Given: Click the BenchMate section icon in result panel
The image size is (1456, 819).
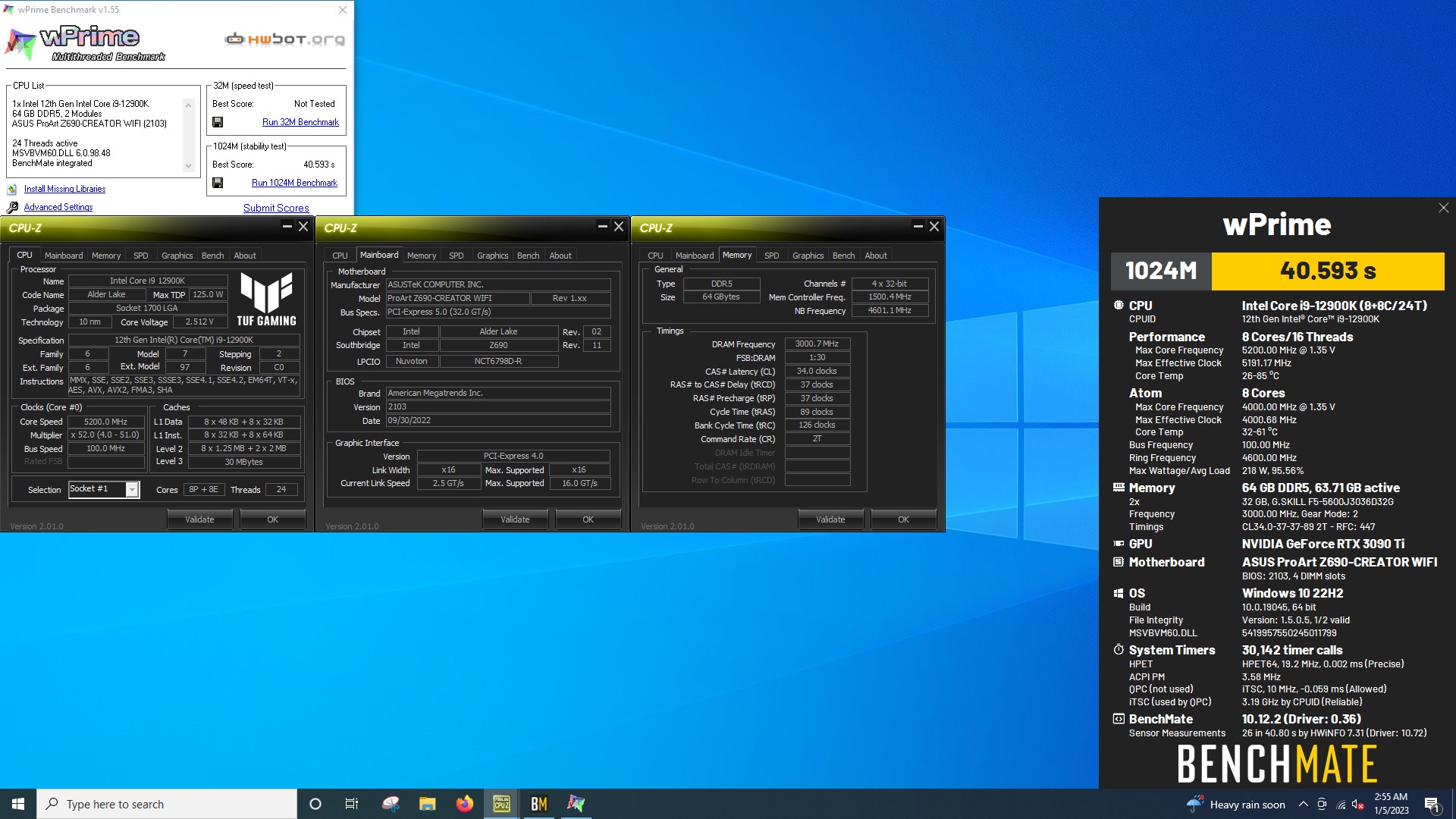Looking at the screenshot, I should click(1119, 719).
